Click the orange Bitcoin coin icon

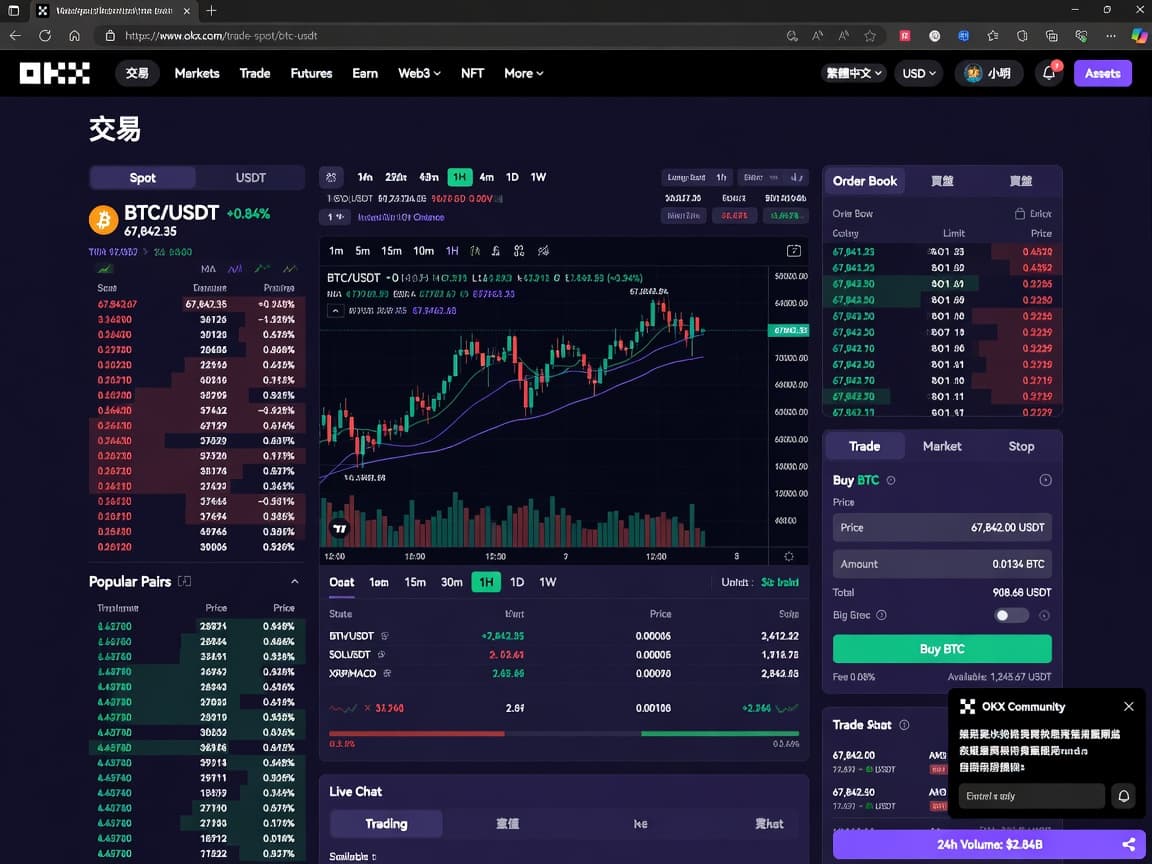(104, 220)
